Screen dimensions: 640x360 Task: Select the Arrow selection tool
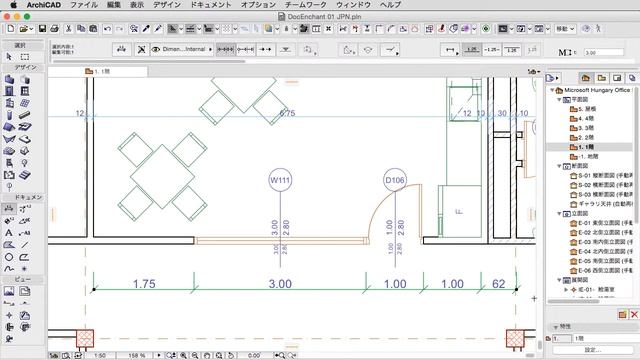(x=9, y=57)
